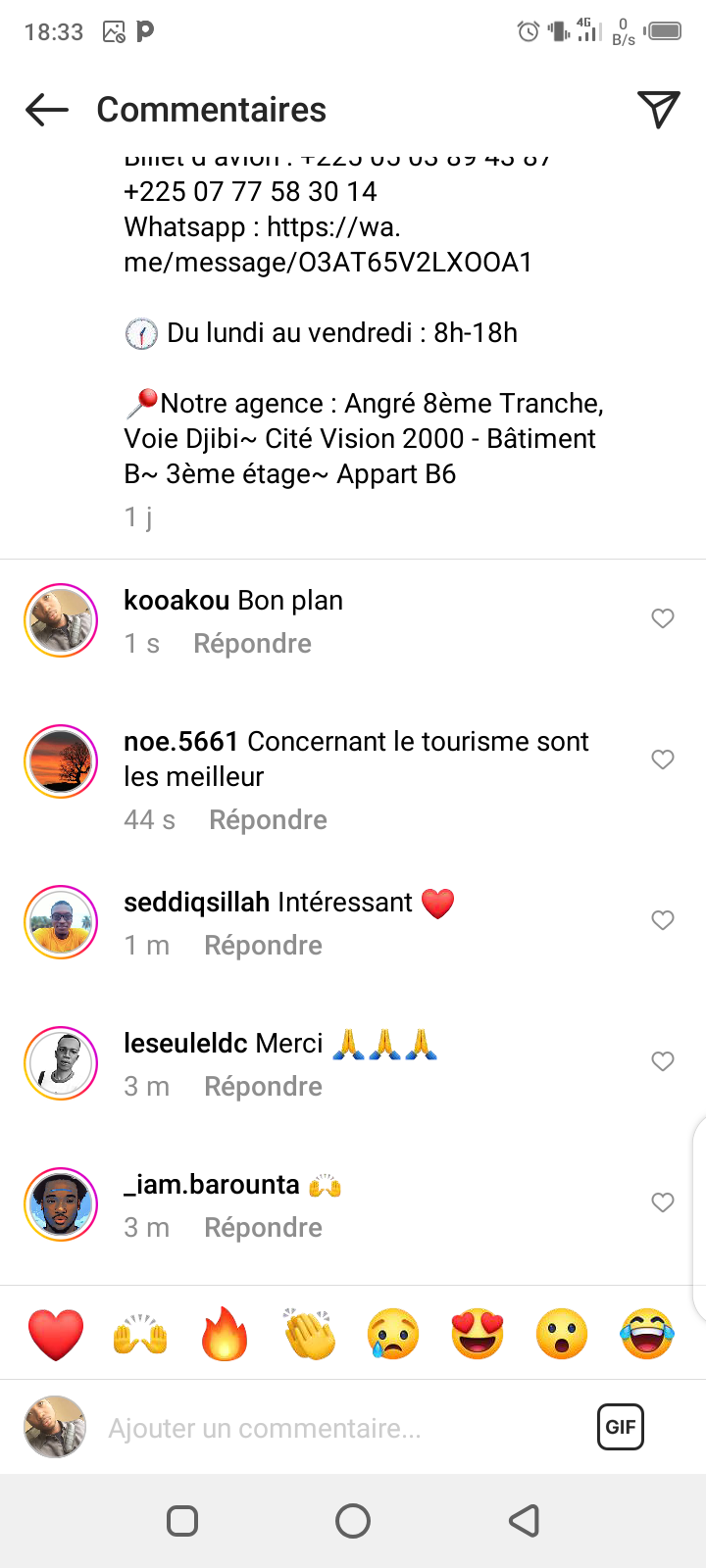
Task: Like kooakou's "Bon plan" comment
Action: [663, 618]
